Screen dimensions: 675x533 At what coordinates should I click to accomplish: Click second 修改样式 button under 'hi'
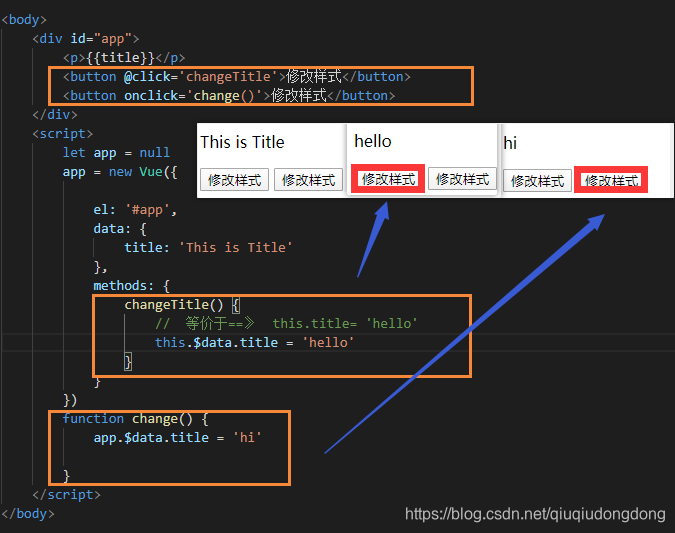[611, 180]
